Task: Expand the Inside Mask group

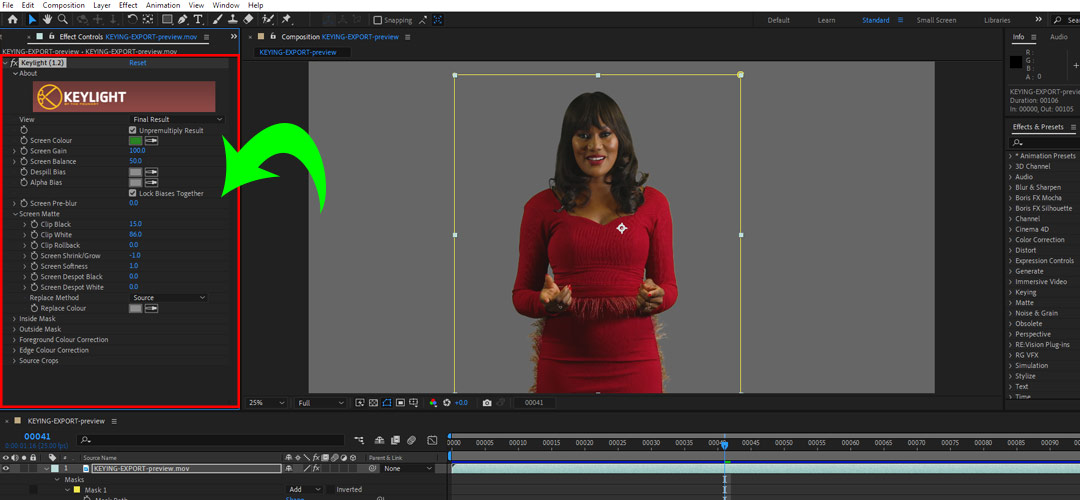Action: [x=15, y=319]
